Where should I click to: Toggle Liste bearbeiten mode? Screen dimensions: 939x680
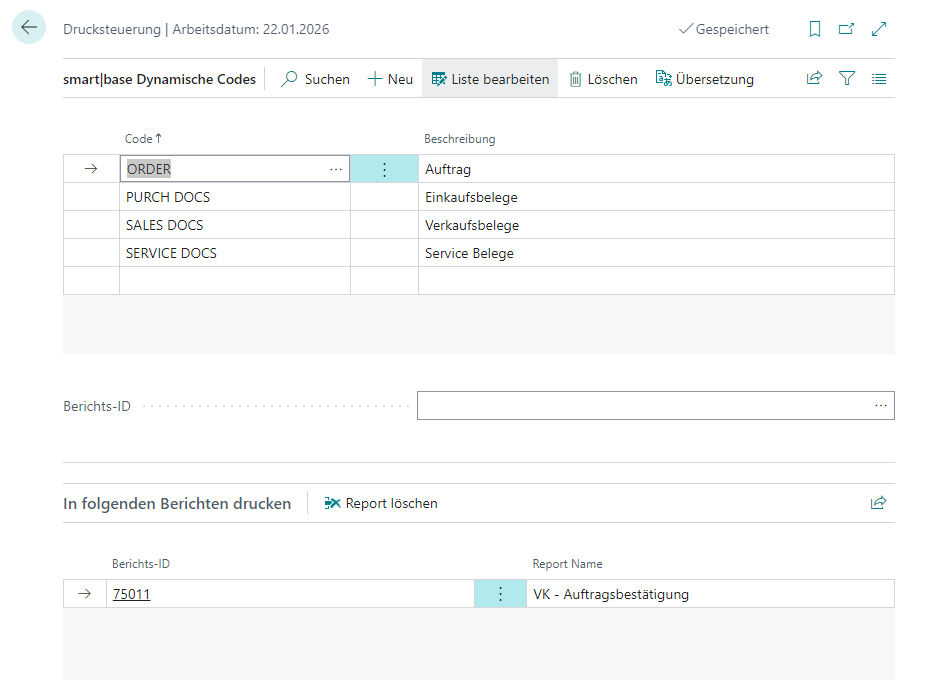click(x=490, y=79)
